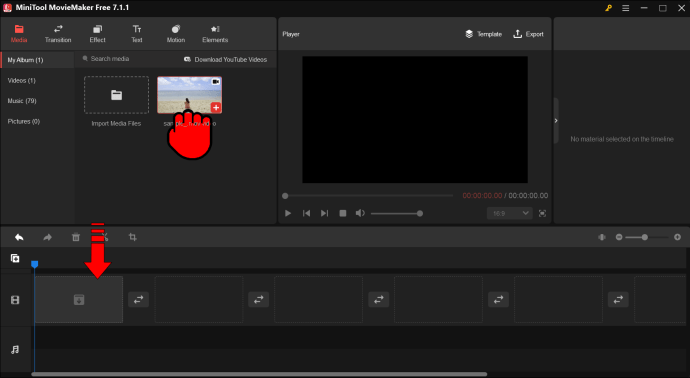Adjust the timeline zoom slider
690x378 pixels.
(x=647, y=237)
